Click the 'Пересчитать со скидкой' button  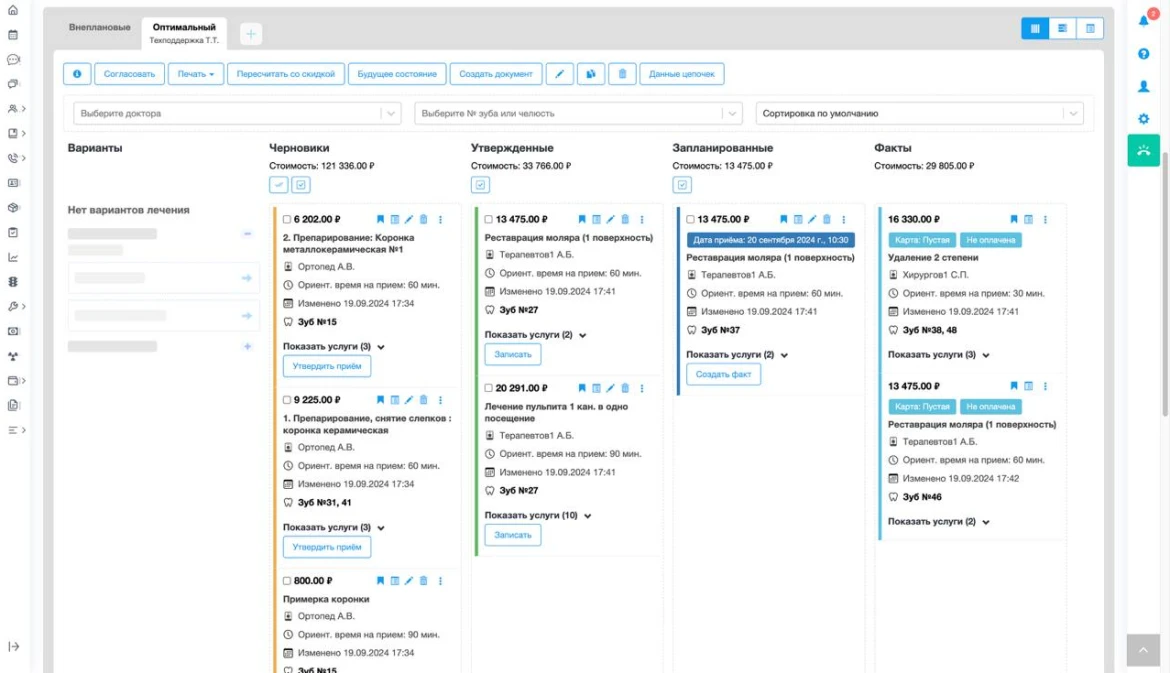pyautogui.click(x=286, y=74)
